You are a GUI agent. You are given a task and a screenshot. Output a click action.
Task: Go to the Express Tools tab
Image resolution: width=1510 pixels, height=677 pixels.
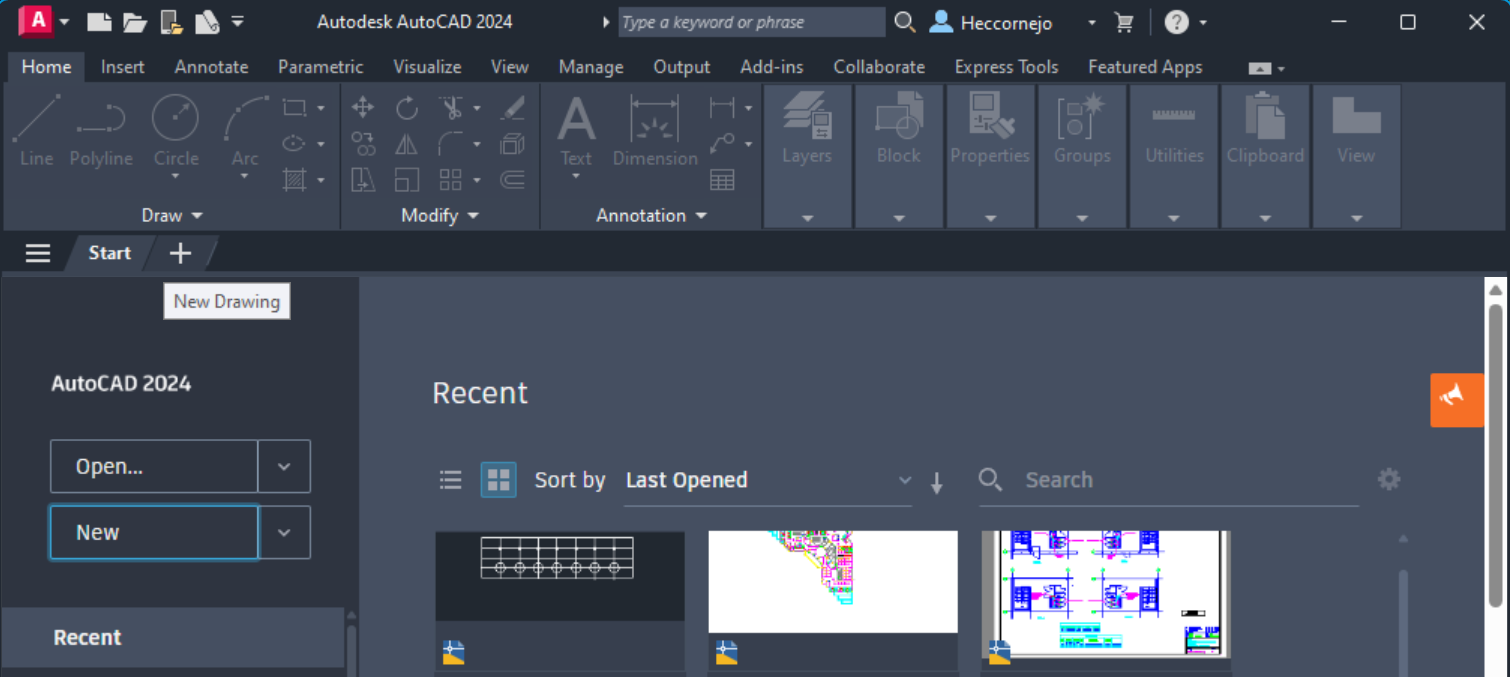pyautogui.click(x=1006, y=67)
